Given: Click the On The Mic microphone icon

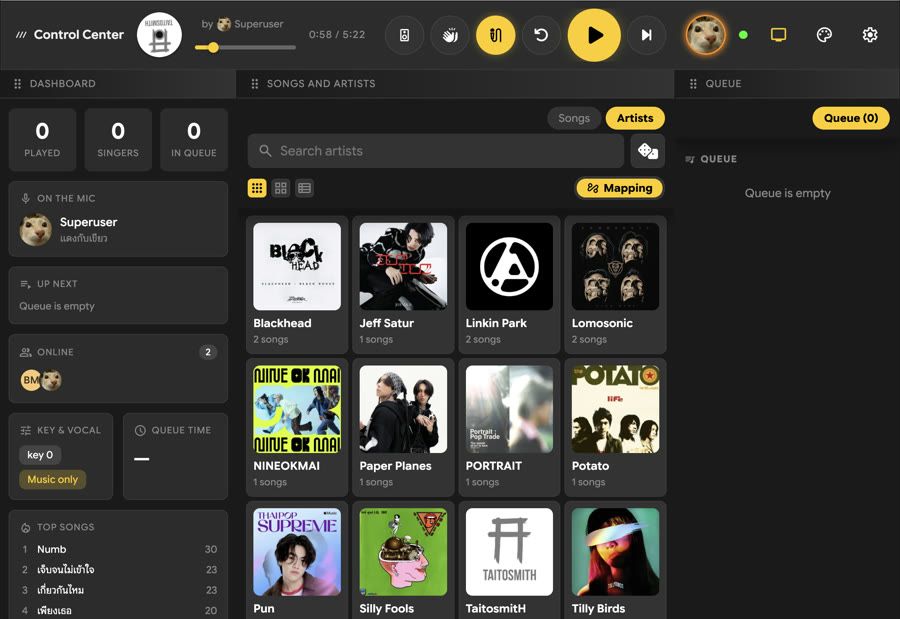Looking at the screenshot, I should point(25,198).
